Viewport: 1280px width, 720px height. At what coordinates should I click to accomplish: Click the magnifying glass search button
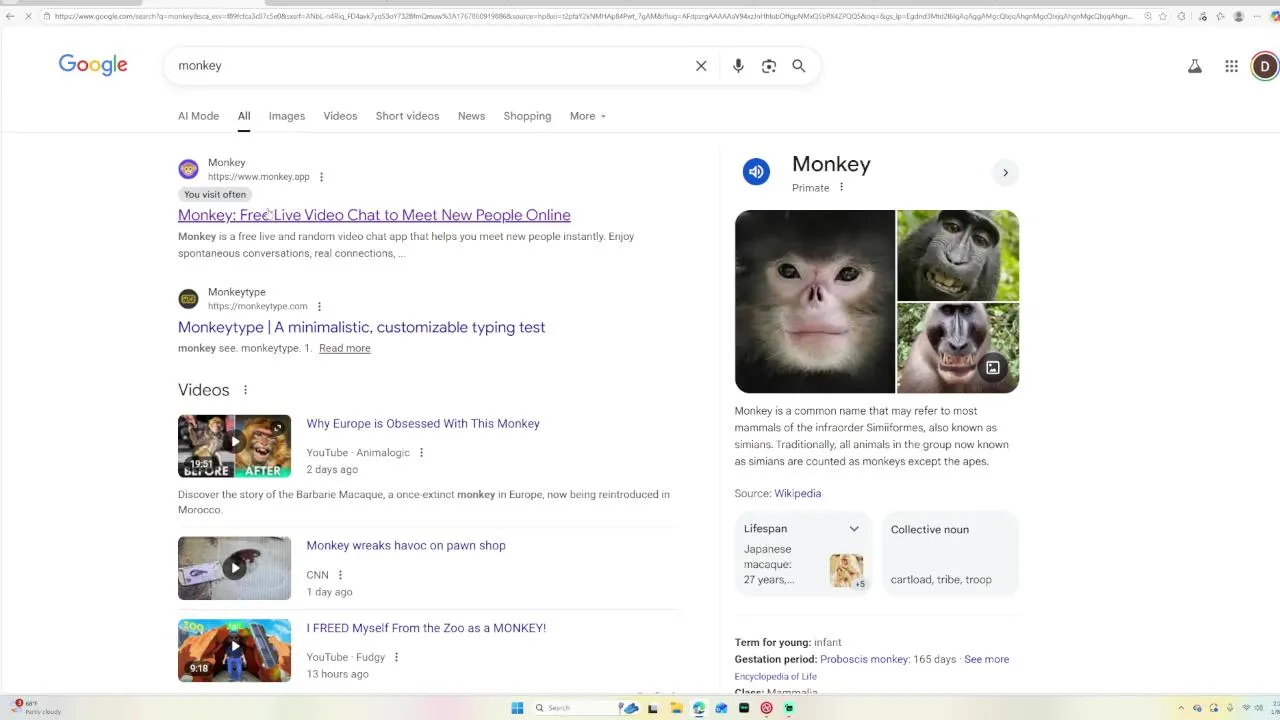pos(799,66)
